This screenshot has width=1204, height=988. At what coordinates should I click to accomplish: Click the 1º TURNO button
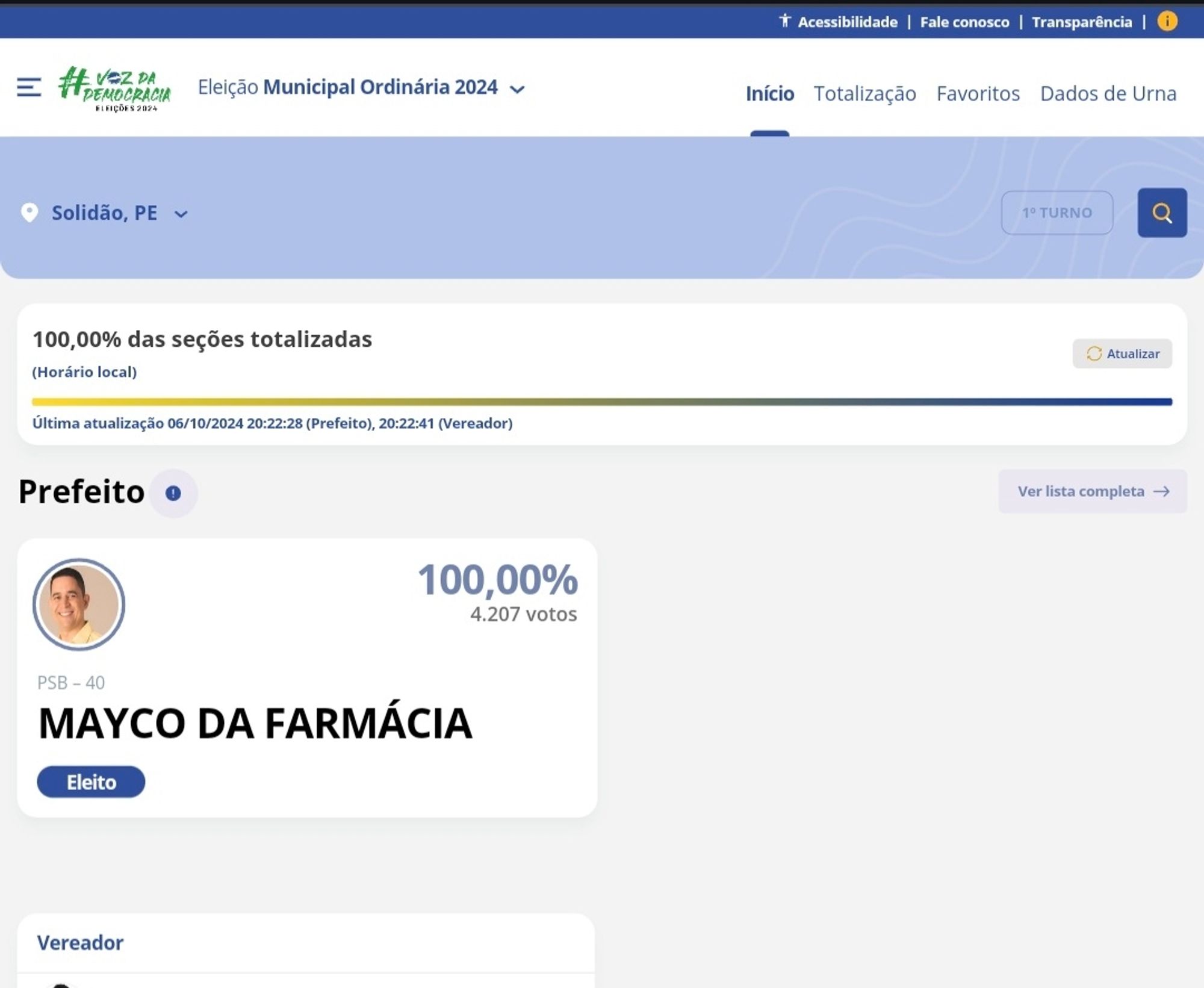click(x=1057, y=213)
